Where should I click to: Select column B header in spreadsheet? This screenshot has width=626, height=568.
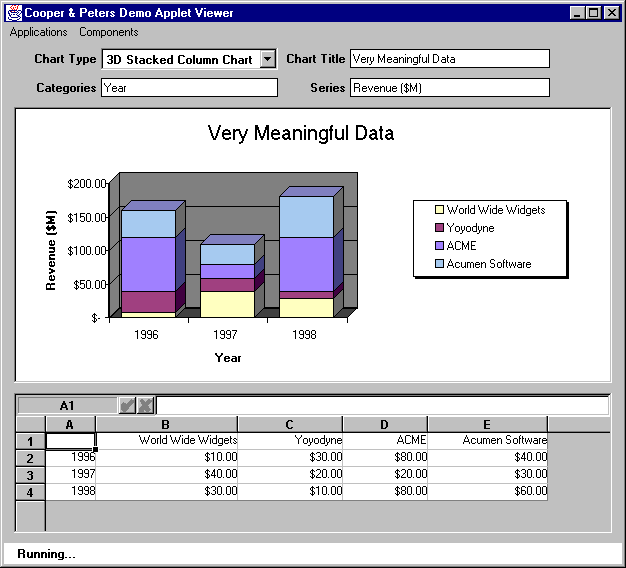pos(166,424)
